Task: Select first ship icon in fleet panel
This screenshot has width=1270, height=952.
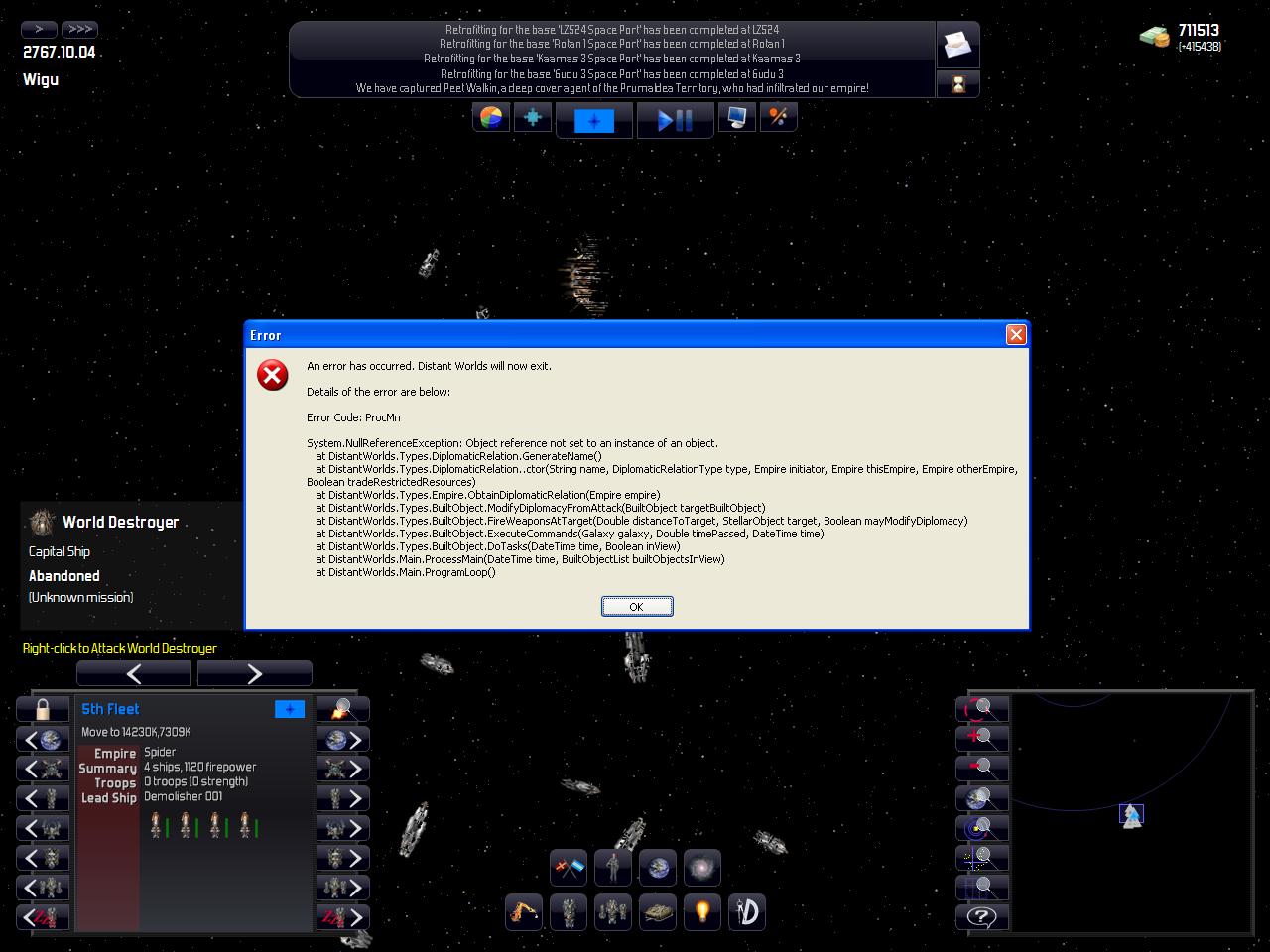Action: (x=155, y=825)
